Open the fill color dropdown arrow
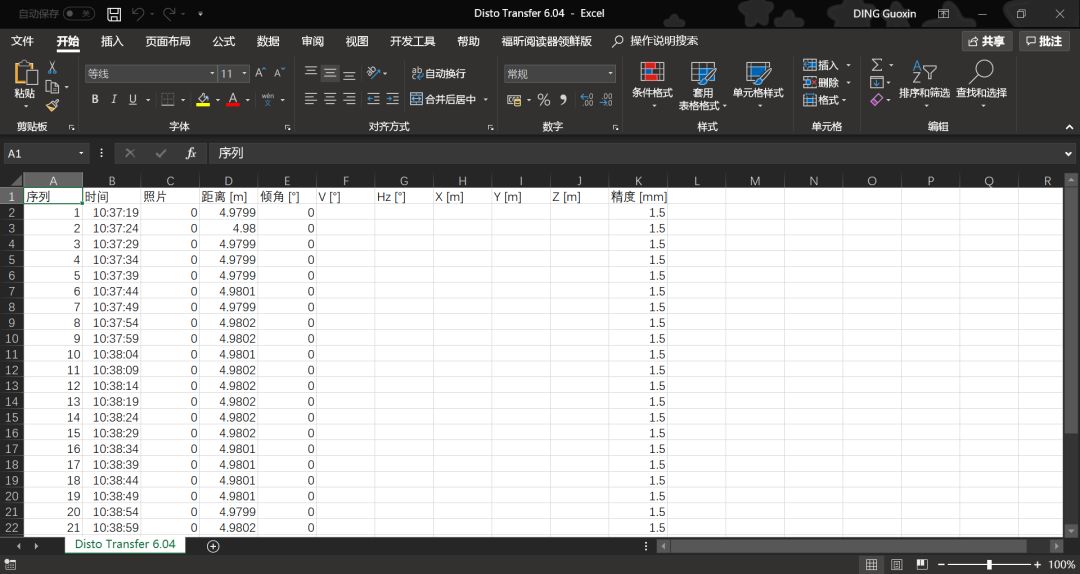 [x=218, y=100]
